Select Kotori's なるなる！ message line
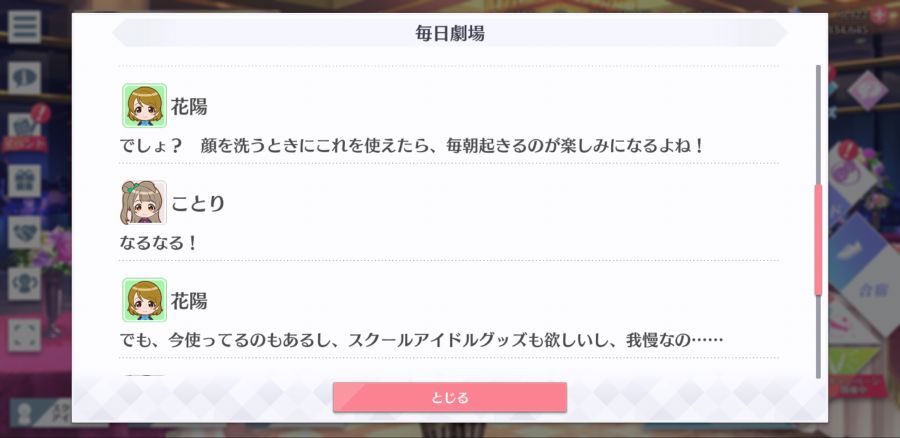Image resolution: width=900 pixels, height=438 pixels. (158, 243)
